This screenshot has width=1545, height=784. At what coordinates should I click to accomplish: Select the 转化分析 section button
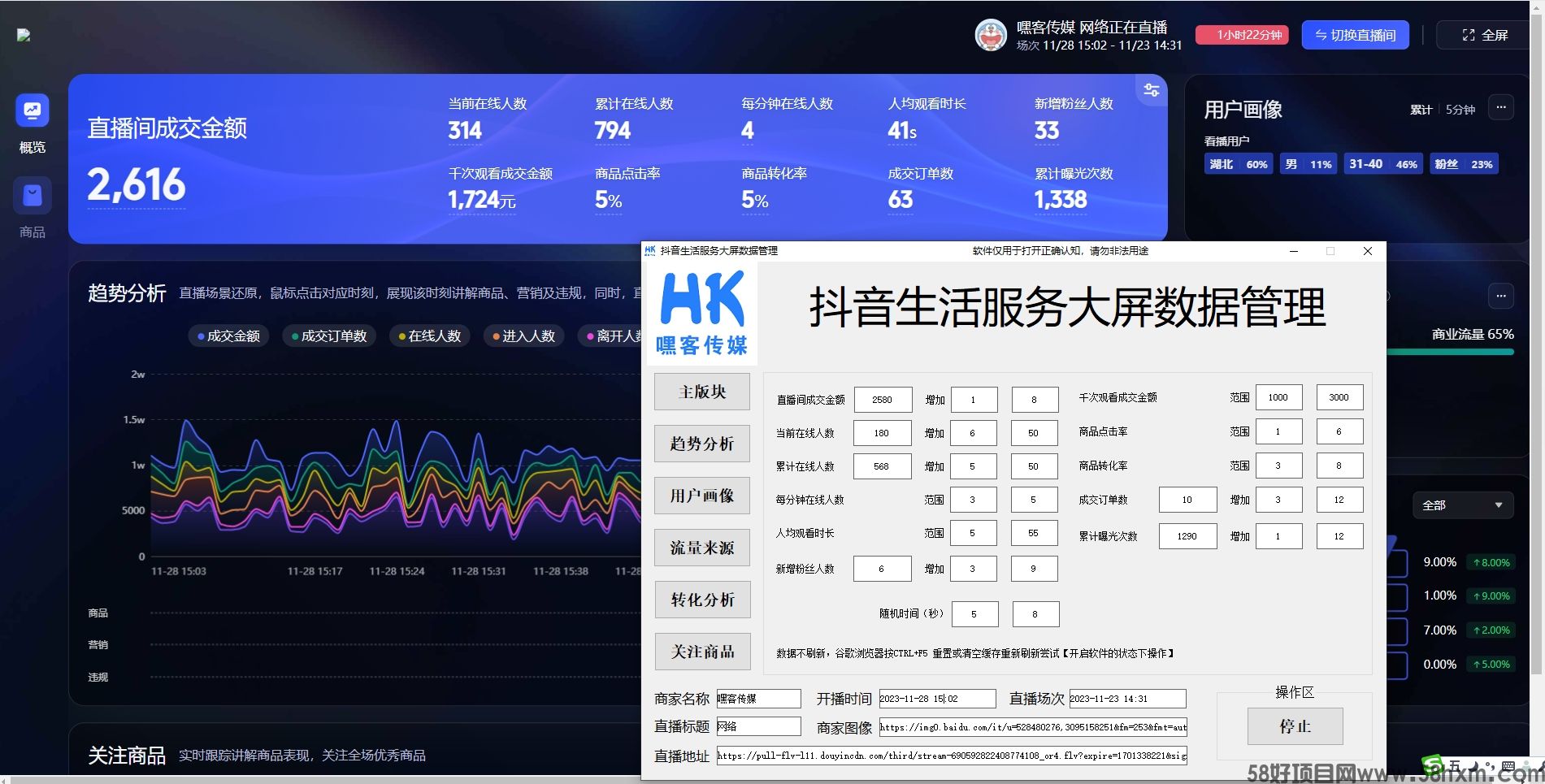click(702, 600)
